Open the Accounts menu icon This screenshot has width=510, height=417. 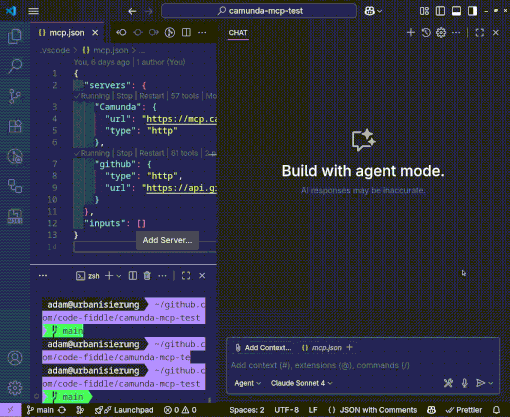click(15, 358)
